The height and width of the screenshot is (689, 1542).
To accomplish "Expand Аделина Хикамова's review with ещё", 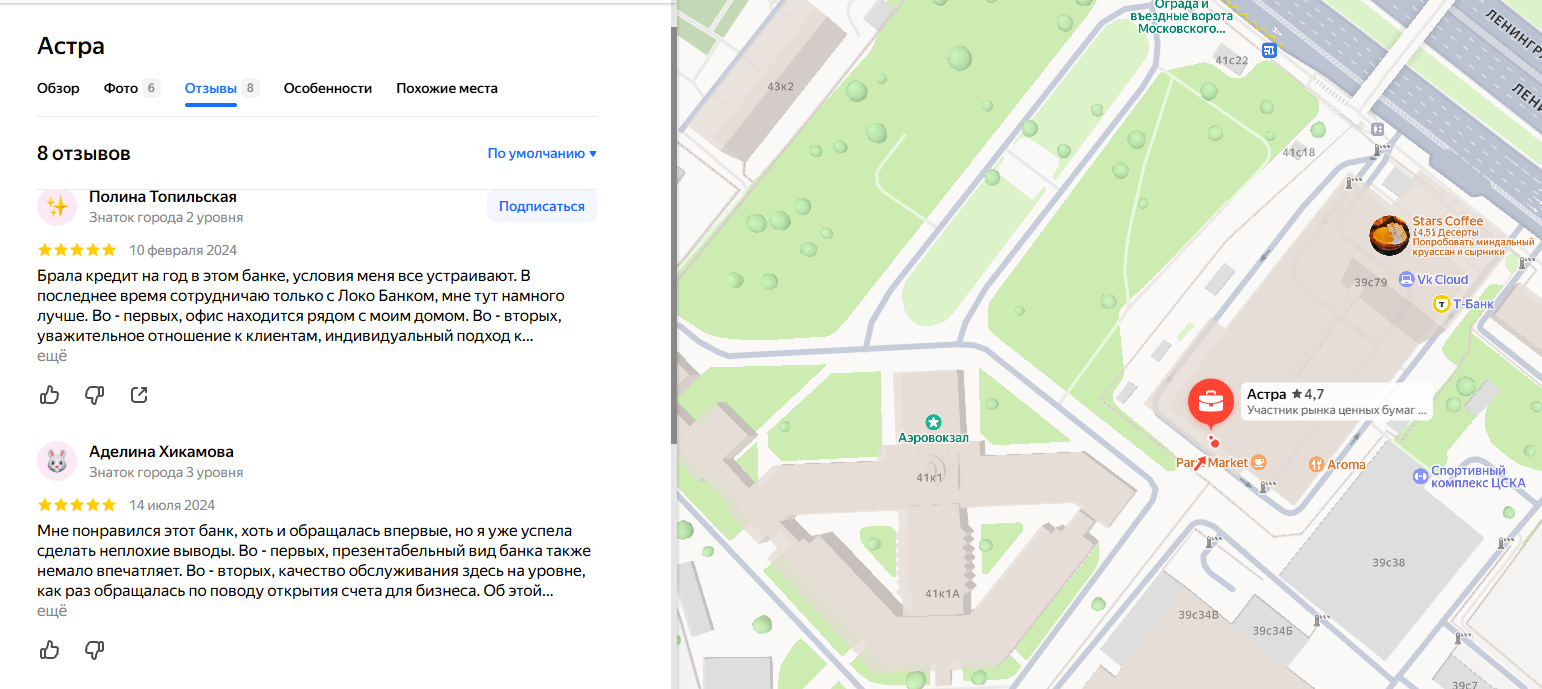I will point(52,611).
